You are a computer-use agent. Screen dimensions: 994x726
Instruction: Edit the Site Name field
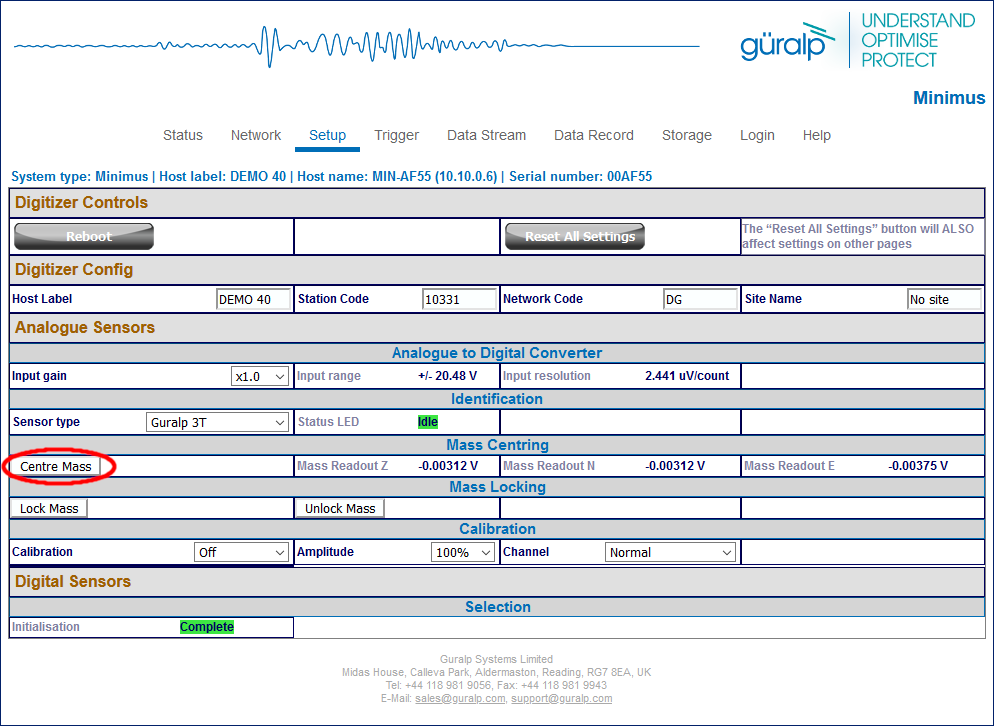[945, 299]
